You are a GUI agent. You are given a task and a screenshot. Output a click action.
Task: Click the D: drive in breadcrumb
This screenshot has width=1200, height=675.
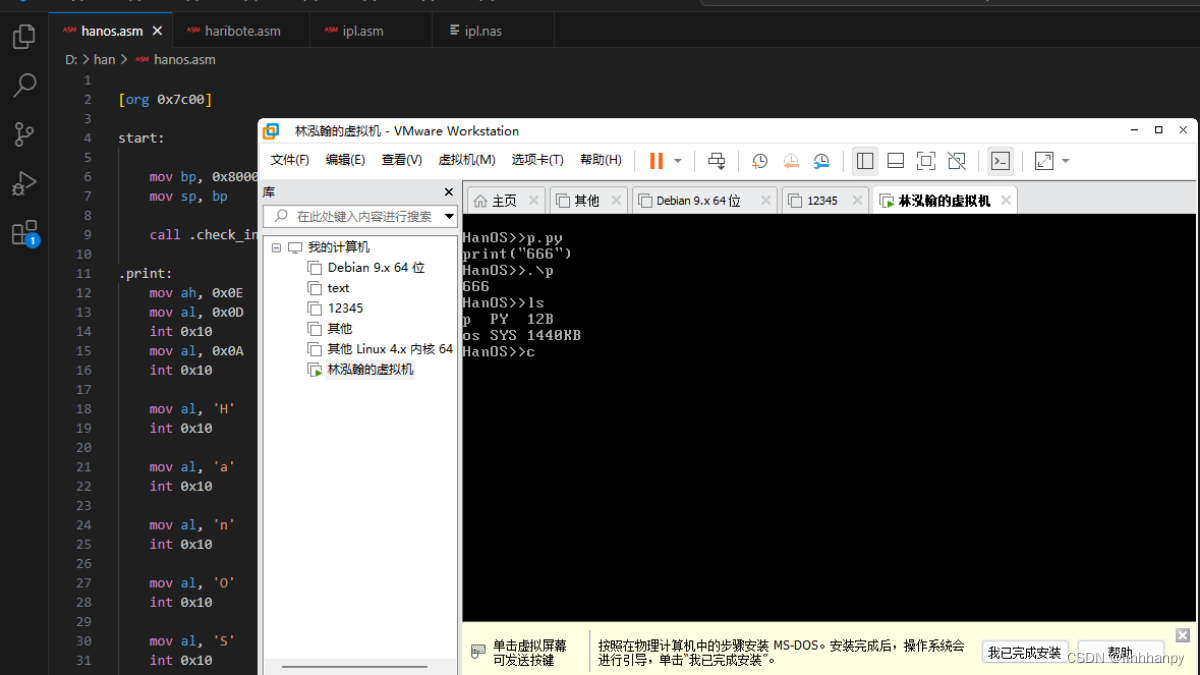[71, 59]
